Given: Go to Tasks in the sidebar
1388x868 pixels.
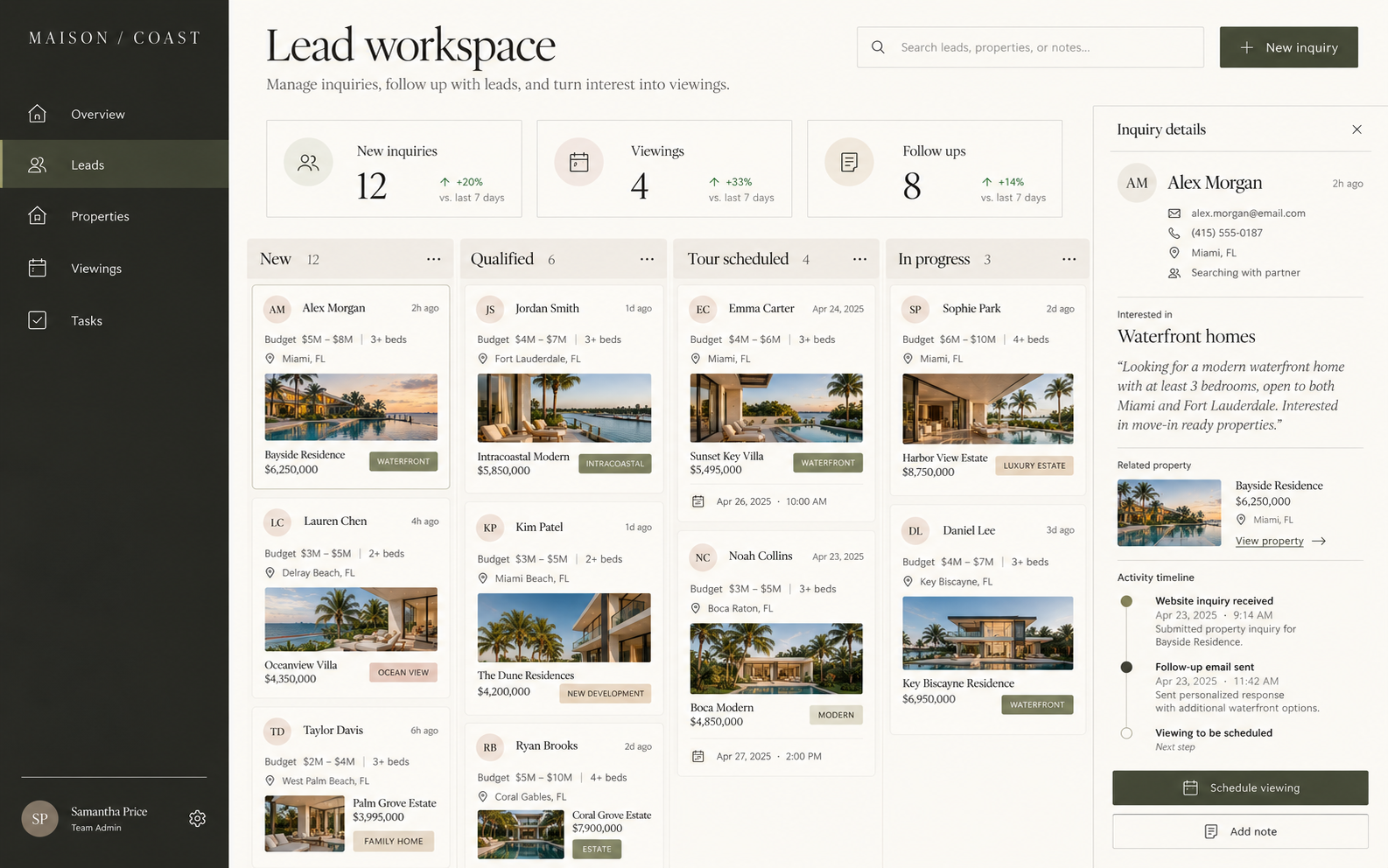Looking at the screenshot, I should [x=115, y=320].
